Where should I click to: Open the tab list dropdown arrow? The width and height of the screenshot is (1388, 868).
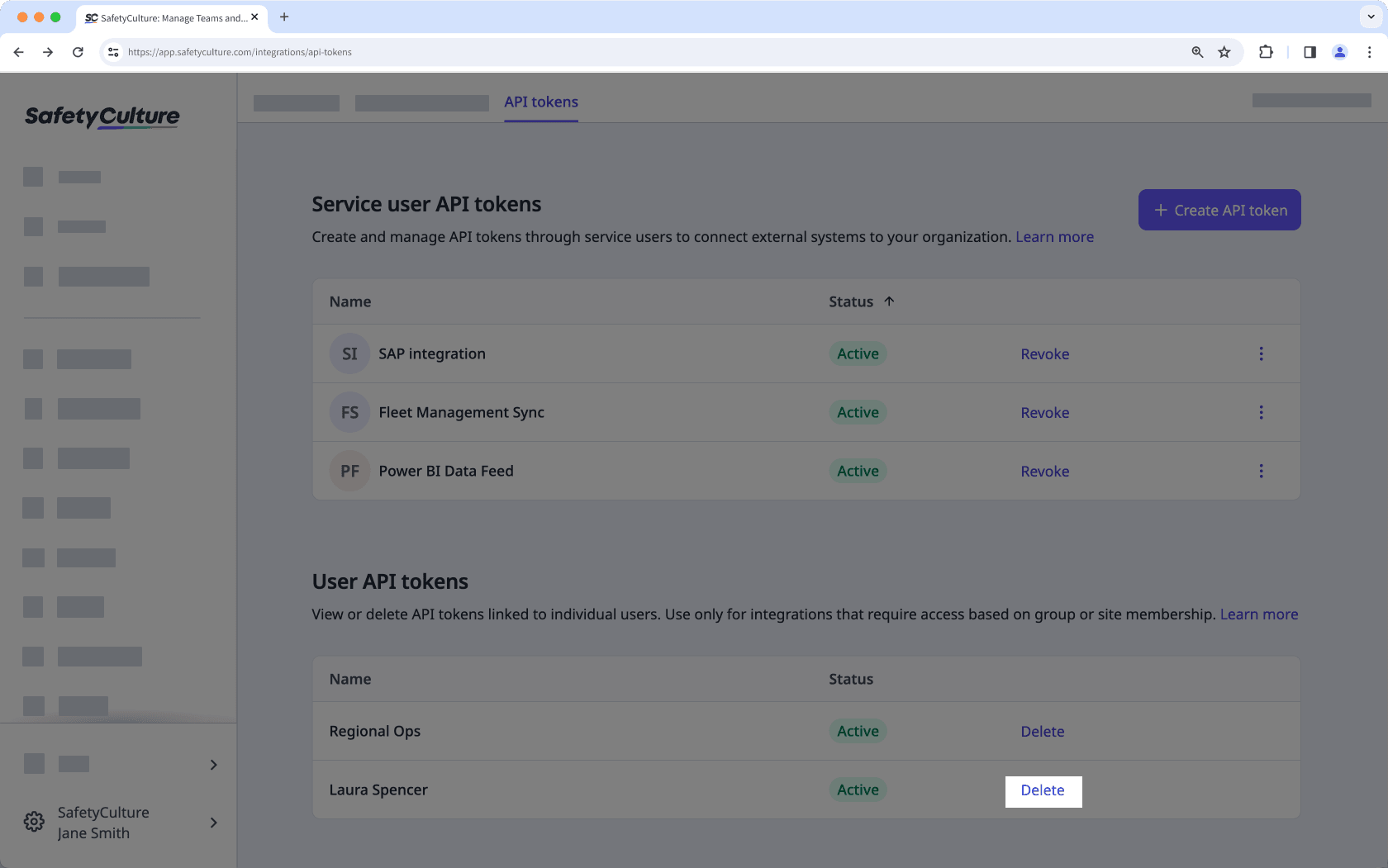coord(1371,17)
